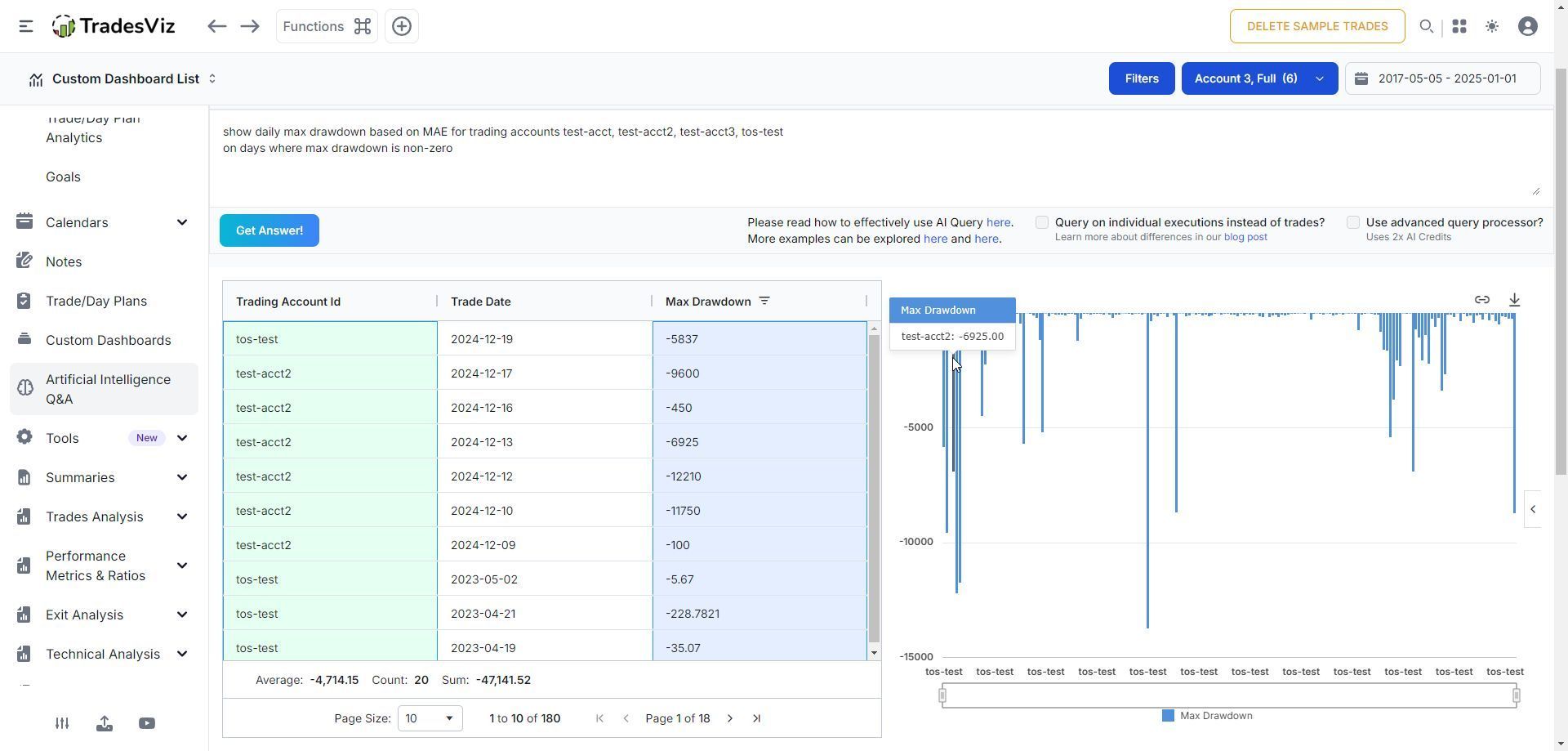
Task: Copy chart link icon
Action: click(1481, 300)
